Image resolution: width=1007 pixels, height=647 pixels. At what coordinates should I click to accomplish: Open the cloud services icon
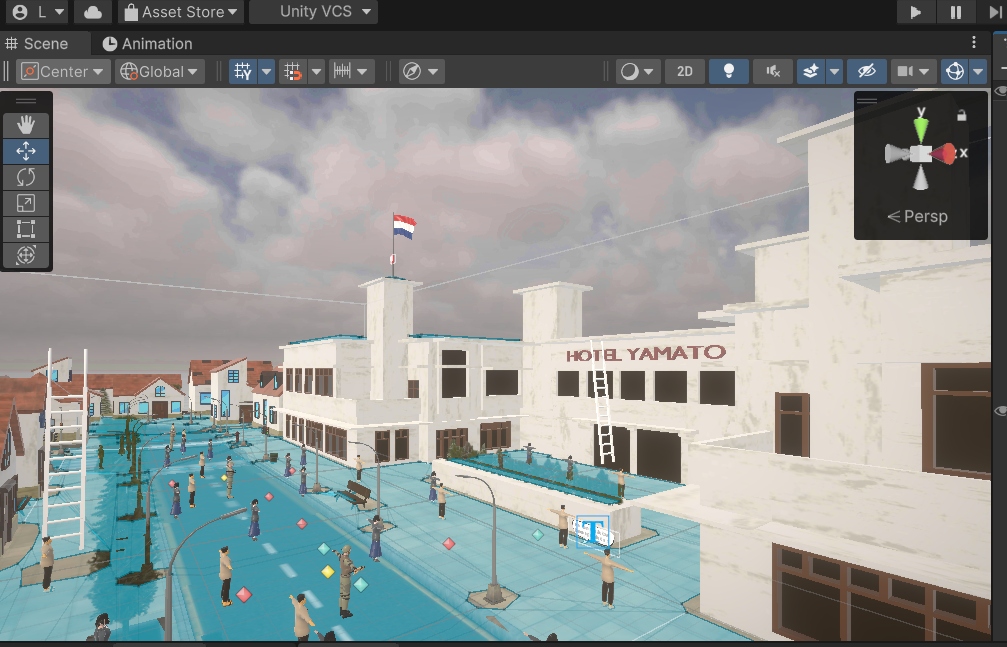pyautogui.click(x=92, y=12)
